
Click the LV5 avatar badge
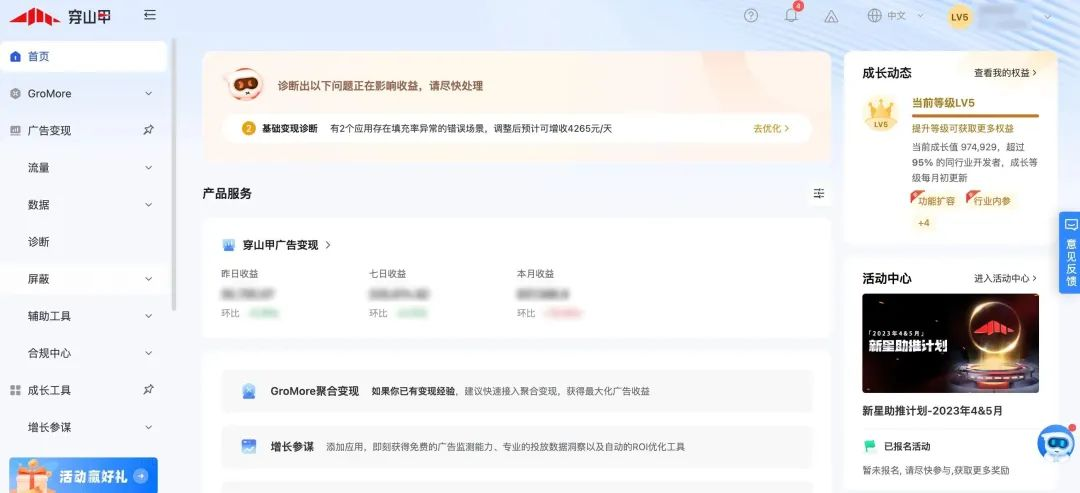coord(959,17)
